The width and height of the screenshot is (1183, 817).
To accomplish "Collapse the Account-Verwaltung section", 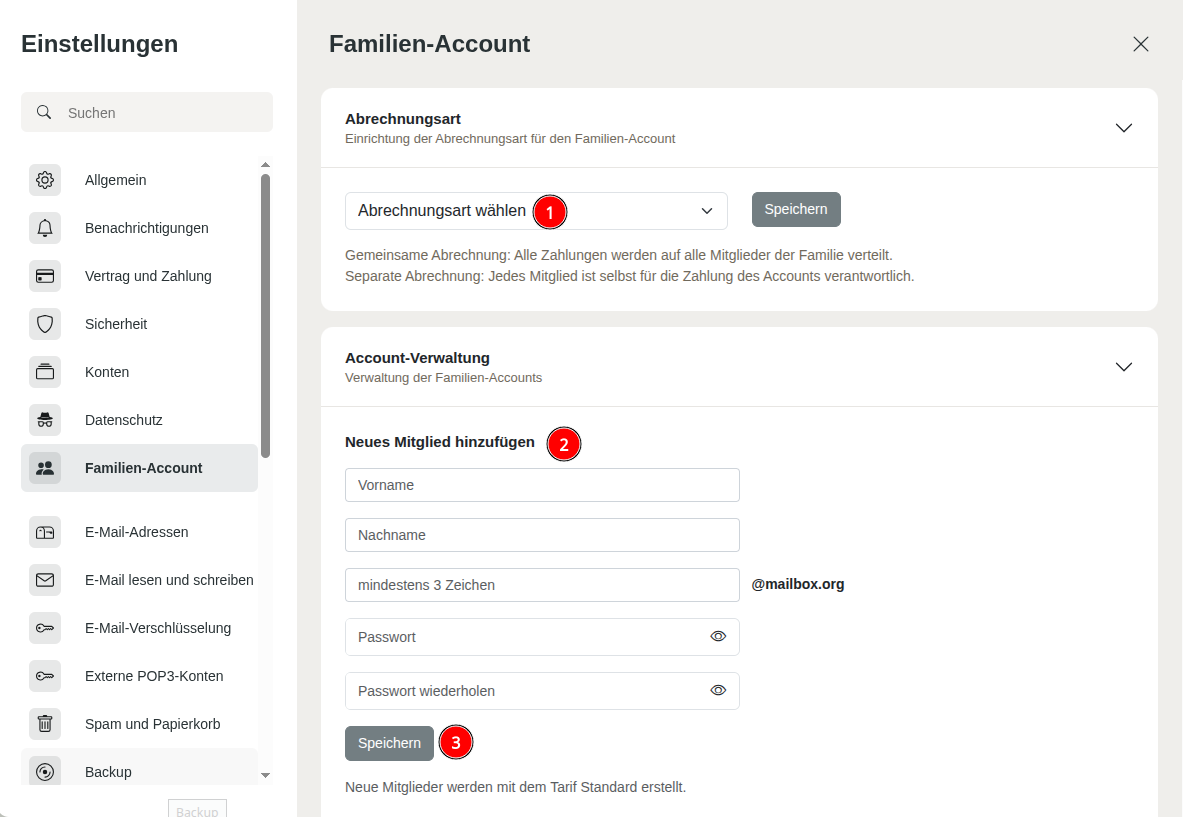I will (1123, 367).
